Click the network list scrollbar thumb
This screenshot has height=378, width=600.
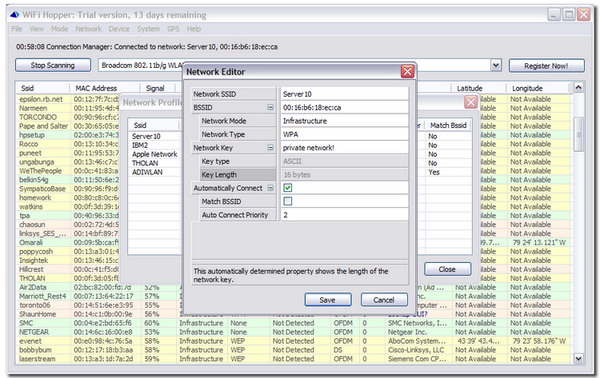(579, 135)
